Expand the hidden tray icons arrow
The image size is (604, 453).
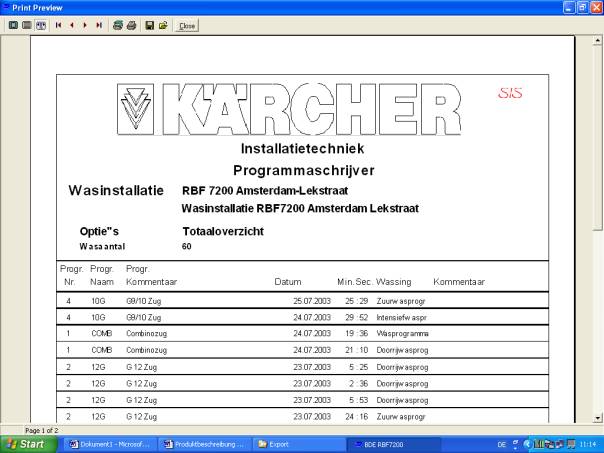[x=527, y=445]
